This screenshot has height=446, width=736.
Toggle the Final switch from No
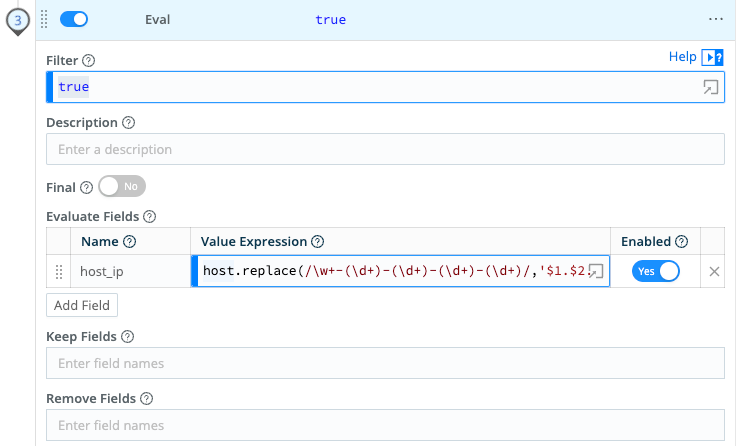tap(122, 186)
